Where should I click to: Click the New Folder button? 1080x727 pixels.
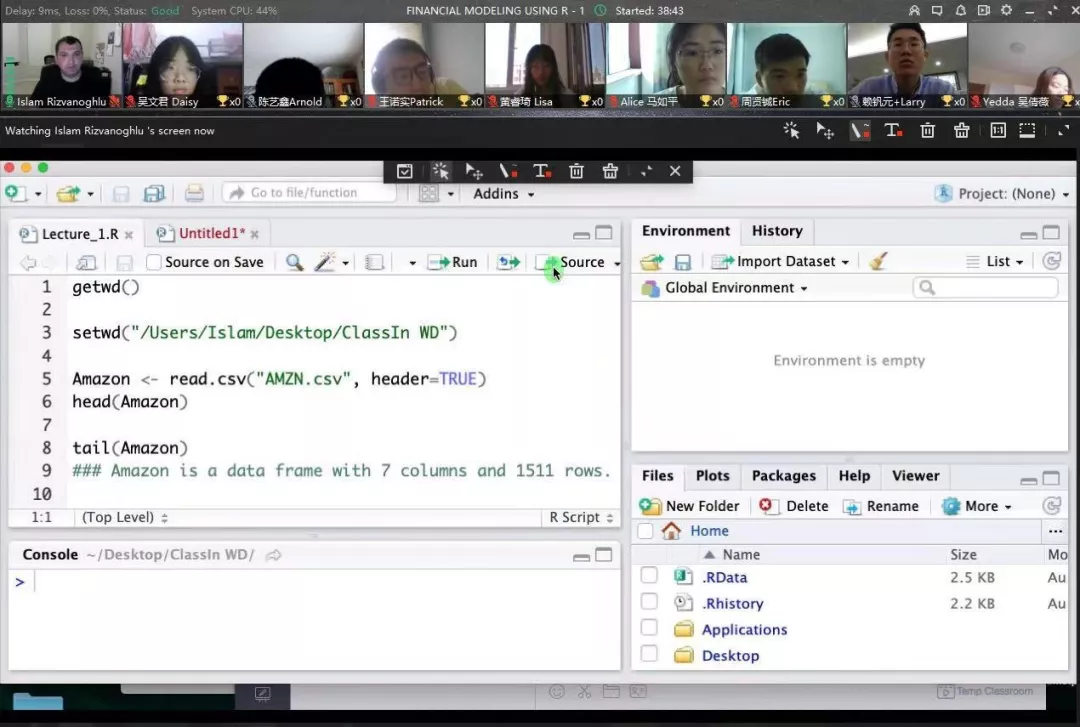(x=689, y=506)
